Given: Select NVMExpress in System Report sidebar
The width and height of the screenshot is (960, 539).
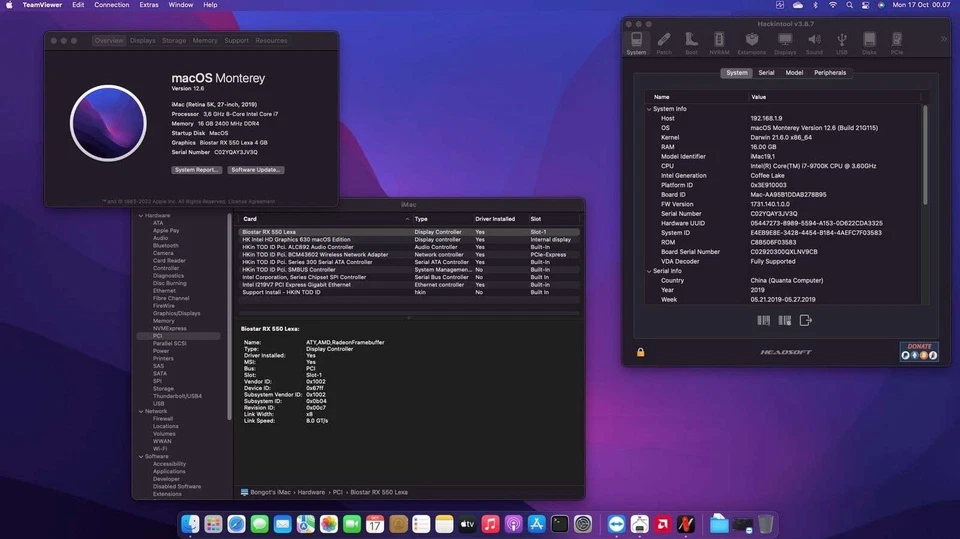Looking at the screenshot, I should (170, 328).
